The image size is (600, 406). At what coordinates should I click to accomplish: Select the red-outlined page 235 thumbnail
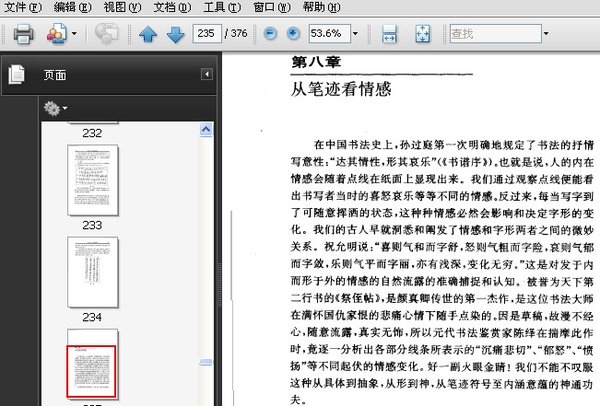tap(92, 364)
